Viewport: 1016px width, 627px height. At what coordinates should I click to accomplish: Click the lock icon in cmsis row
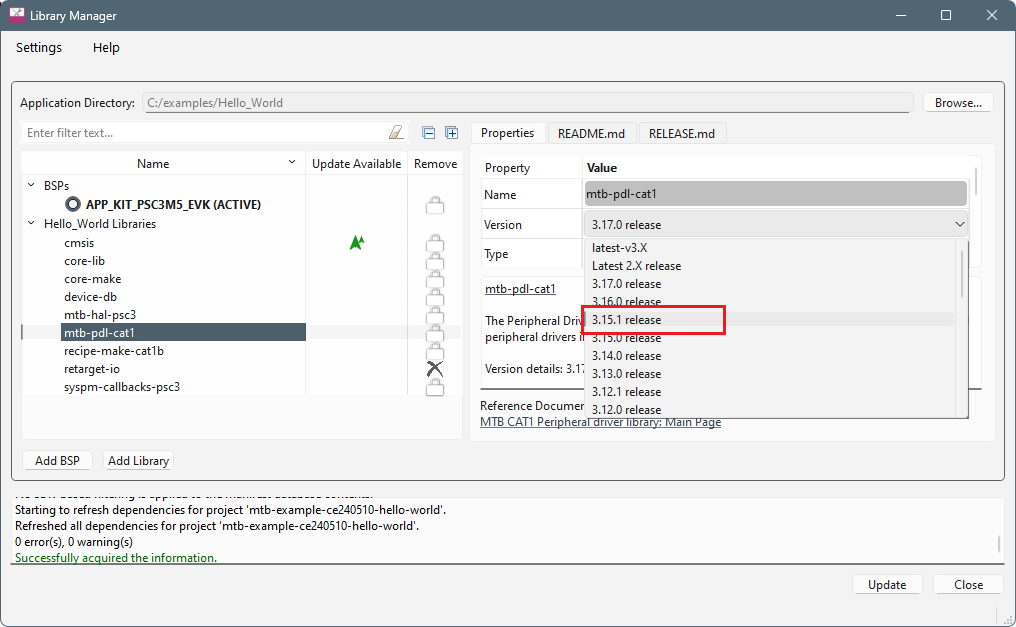(x=434, y=242)
